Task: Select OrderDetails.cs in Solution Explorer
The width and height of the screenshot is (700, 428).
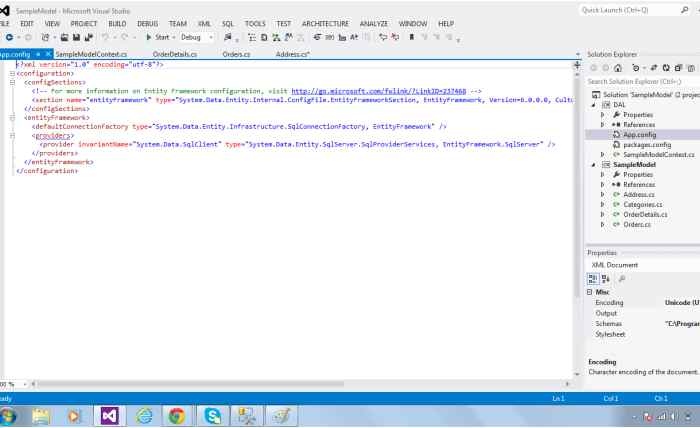Action: click(x=645, y=215)
